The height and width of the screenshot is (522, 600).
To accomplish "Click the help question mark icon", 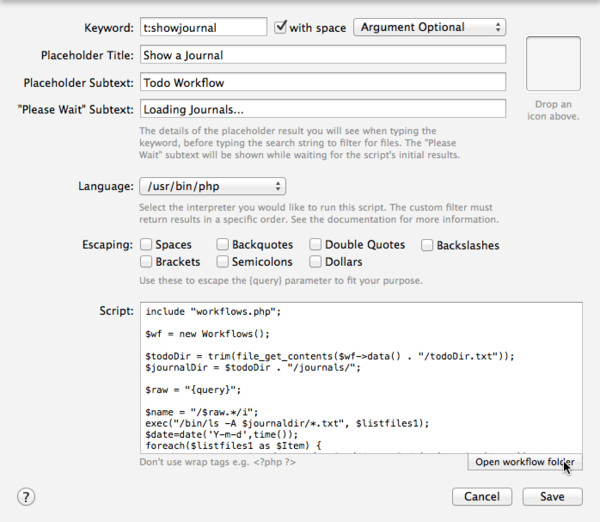I will click(26, 497).
